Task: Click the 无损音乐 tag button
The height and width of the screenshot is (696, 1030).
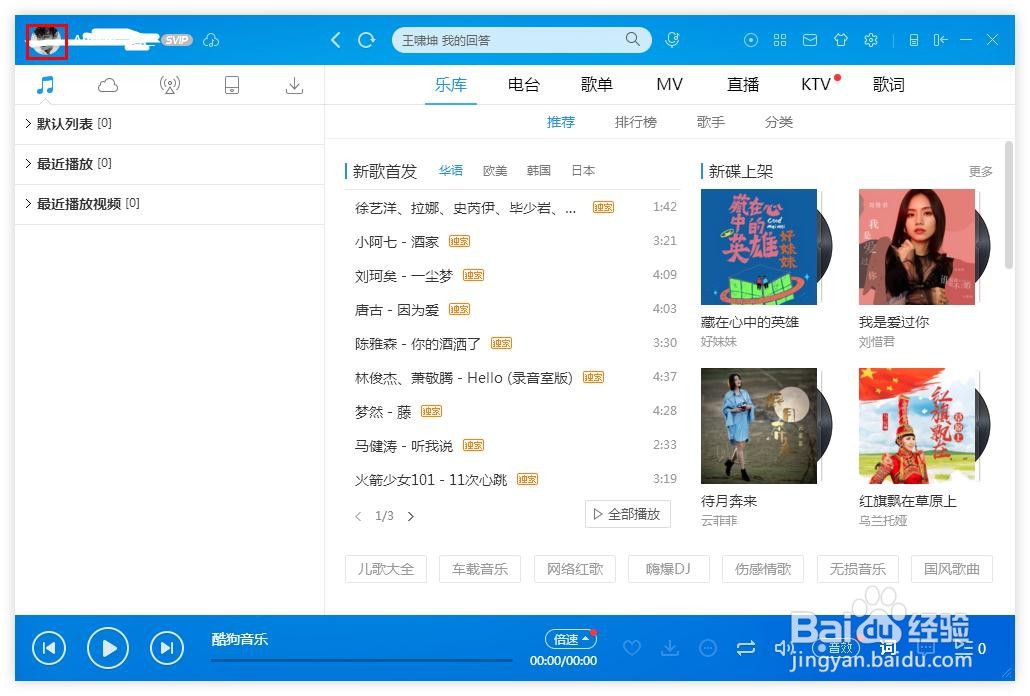Action: point(857,569)
